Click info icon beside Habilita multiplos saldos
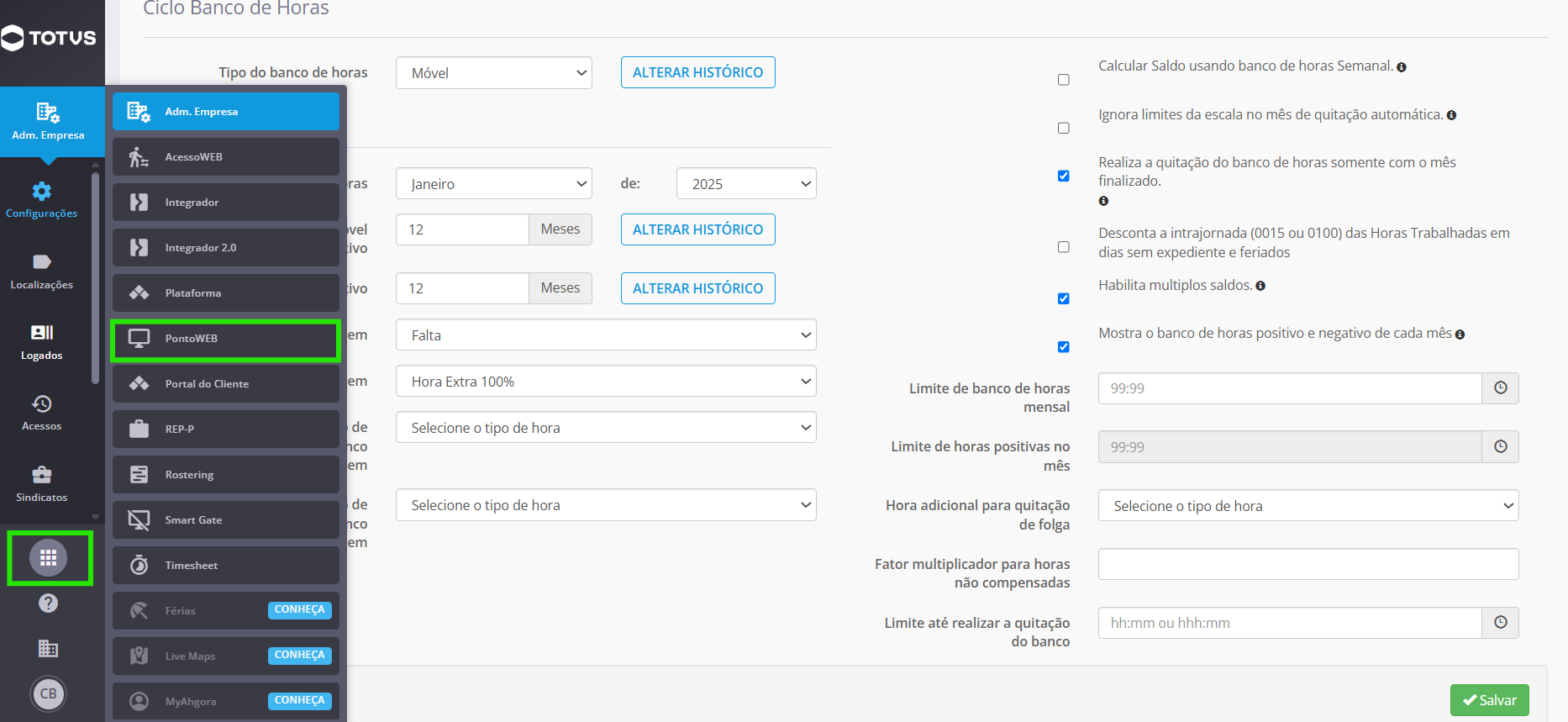 1260,286
